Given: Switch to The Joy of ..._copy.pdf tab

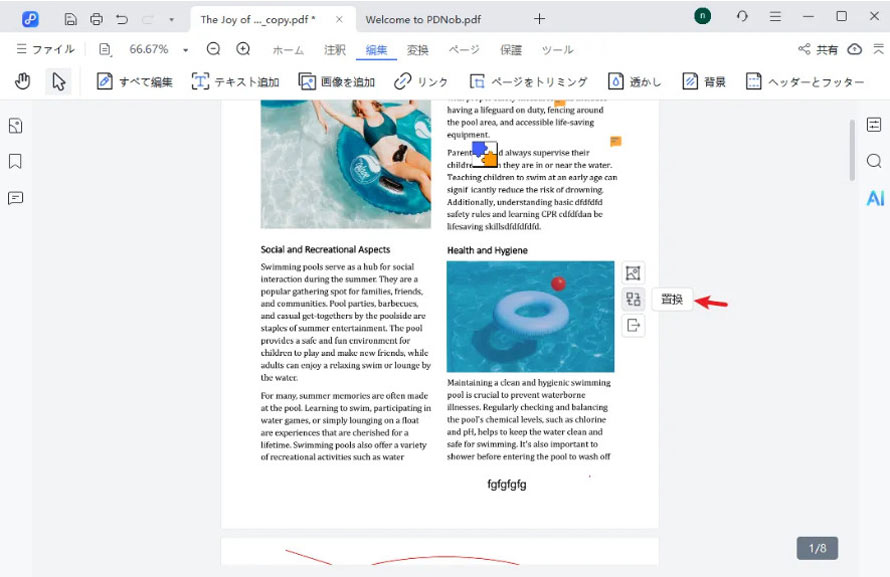Looking at the screenshot, I should click(x=258, y=19).
